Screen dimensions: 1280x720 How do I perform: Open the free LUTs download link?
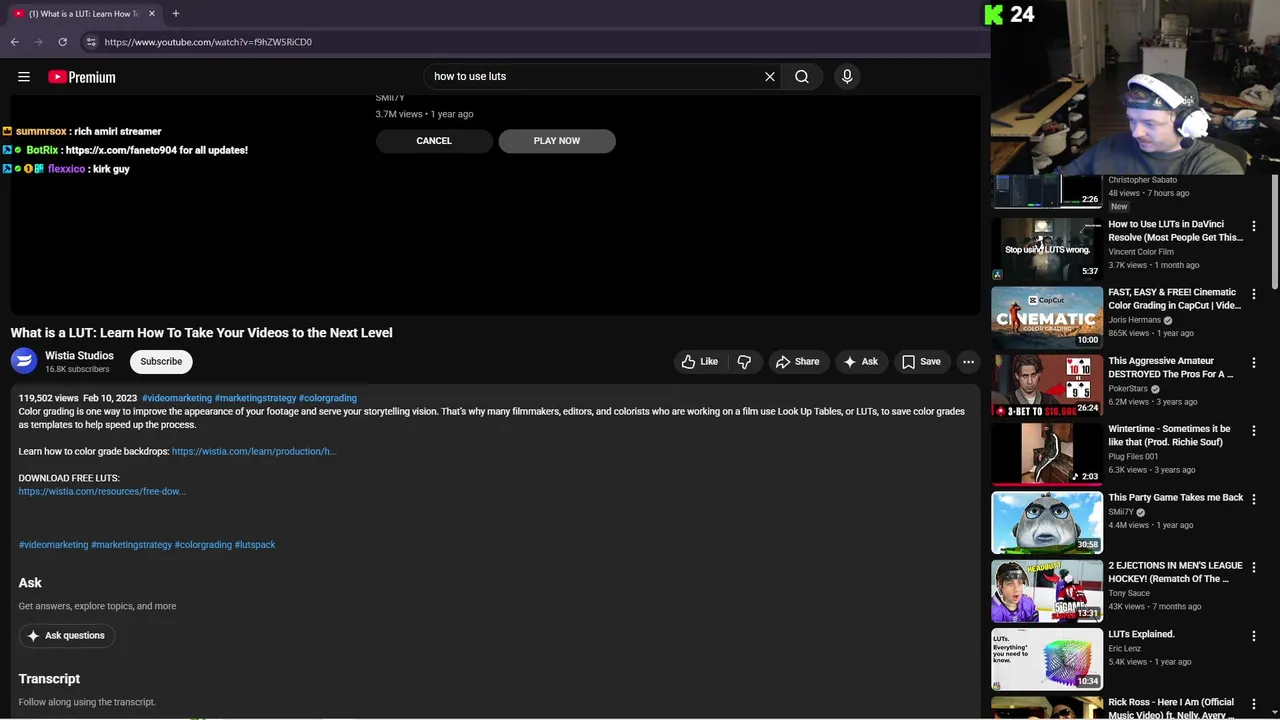click(102, 491)
